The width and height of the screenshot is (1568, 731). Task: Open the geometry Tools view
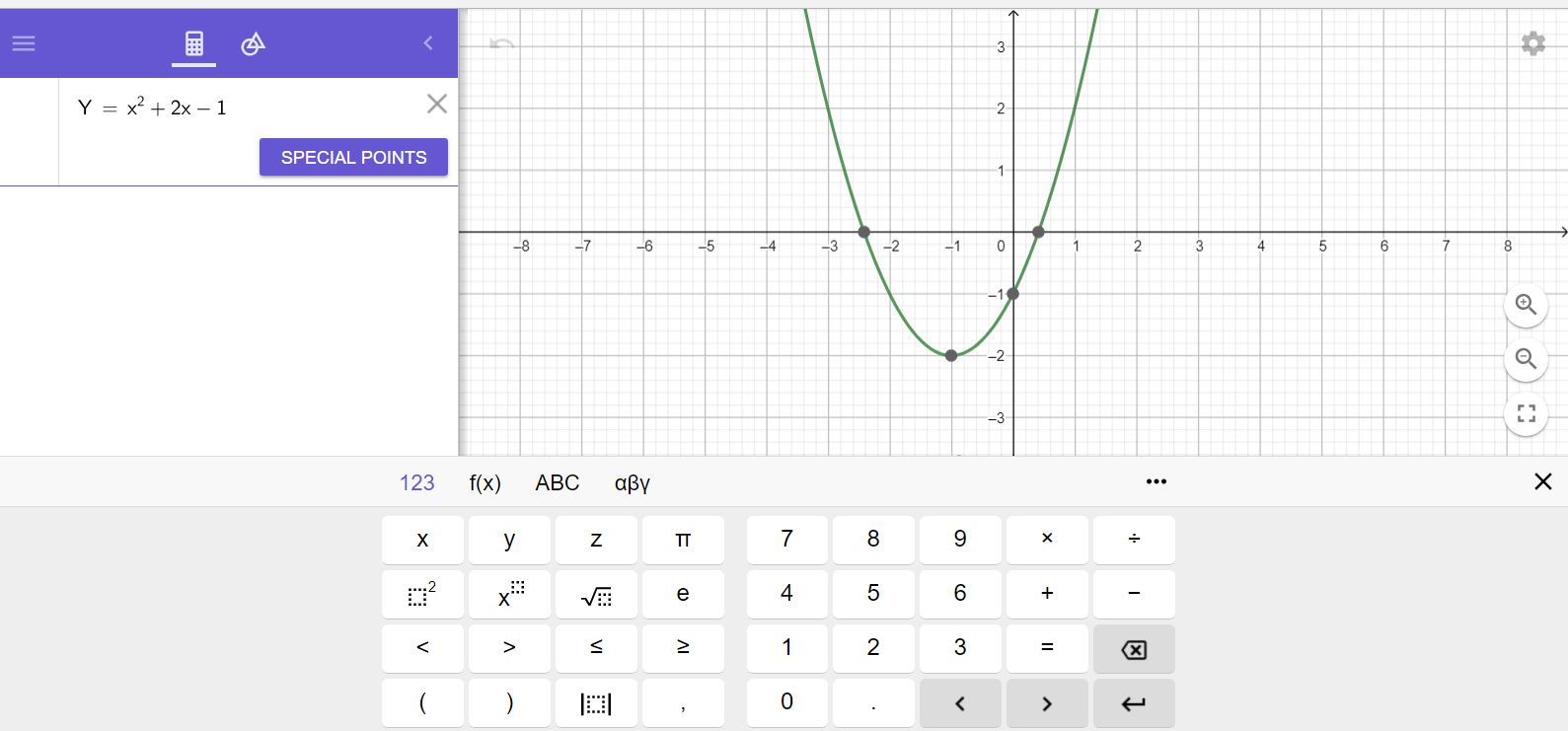coord(253,43)
